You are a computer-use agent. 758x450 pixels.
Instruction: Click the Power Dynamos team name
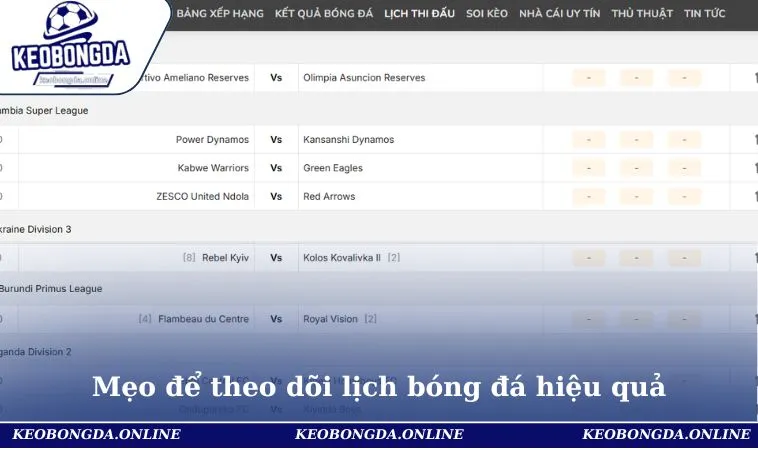pos(212,140)
